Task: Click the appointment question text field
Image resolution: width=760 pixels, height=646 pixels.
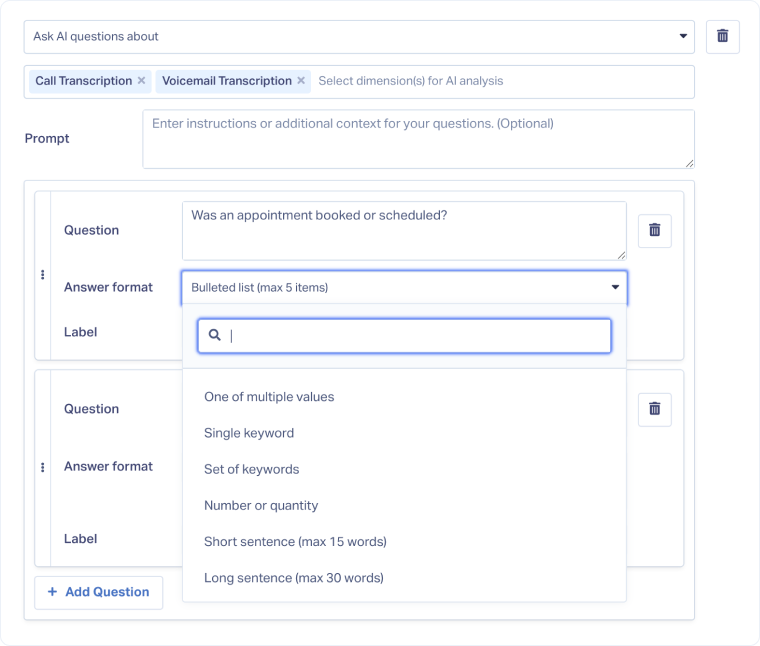Action: pyautogui.click(x=404, y=230)
